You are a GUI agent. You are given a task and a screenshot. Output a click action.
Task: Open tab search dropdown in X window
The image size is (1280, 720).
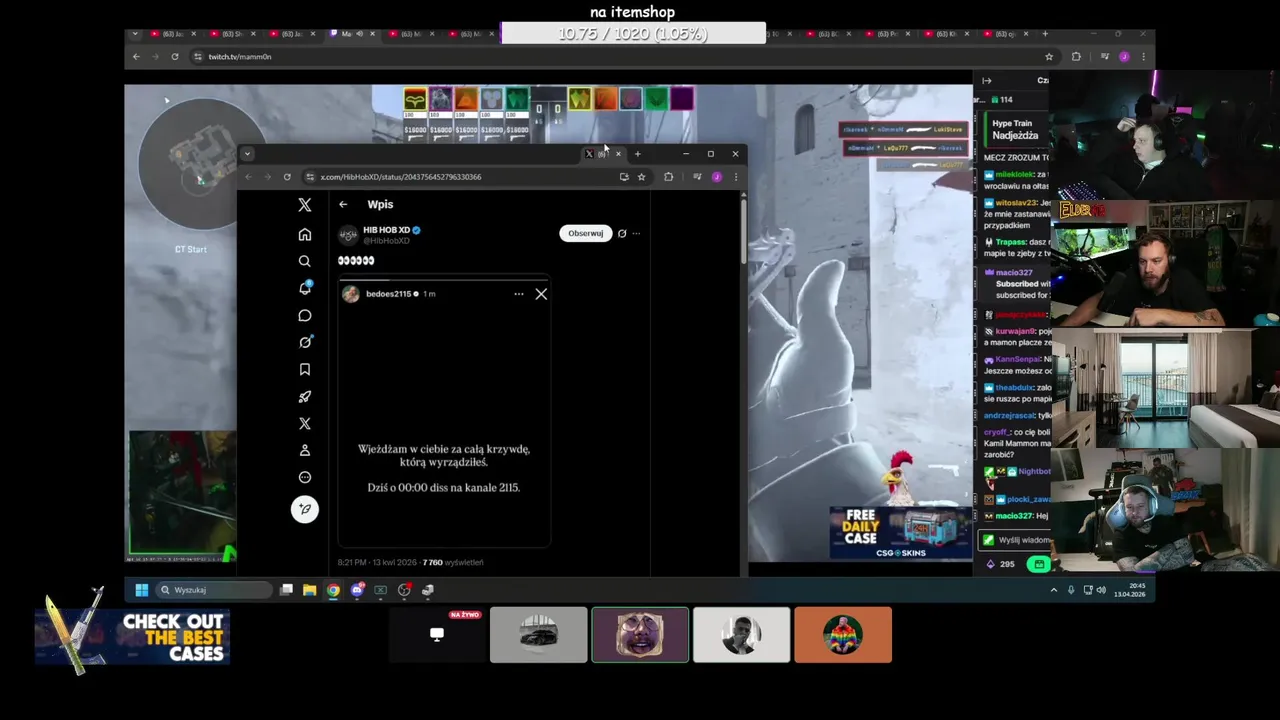[247, 154]
